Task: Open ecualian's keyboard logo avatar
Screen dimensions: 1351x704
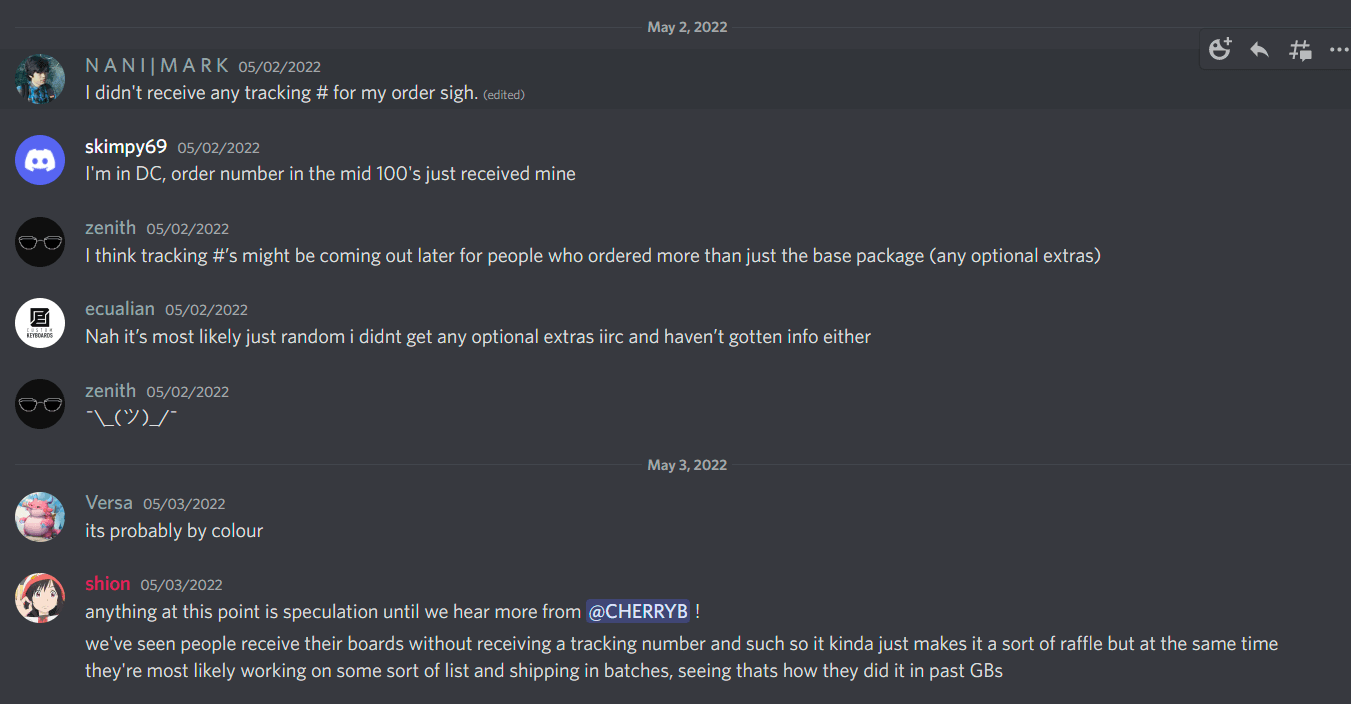Action: pos(40,323)
